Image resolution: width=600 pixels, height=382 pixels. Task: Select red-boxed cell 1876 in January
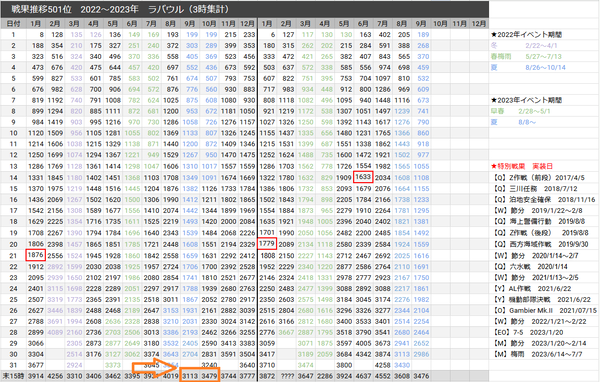tap(36, 255)
